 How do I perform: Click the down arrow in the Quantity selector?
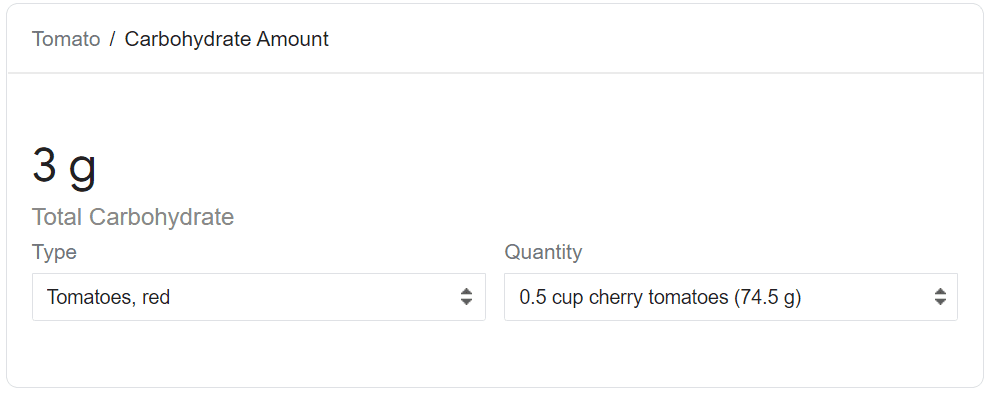coord(940,302)
